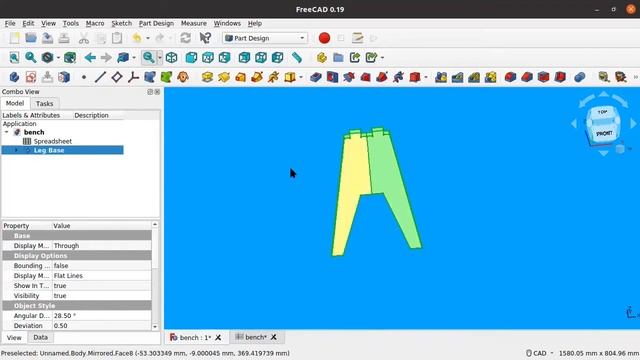Create a new Sketch
This screenshot has width=640, height=360.
coord(31,77)
